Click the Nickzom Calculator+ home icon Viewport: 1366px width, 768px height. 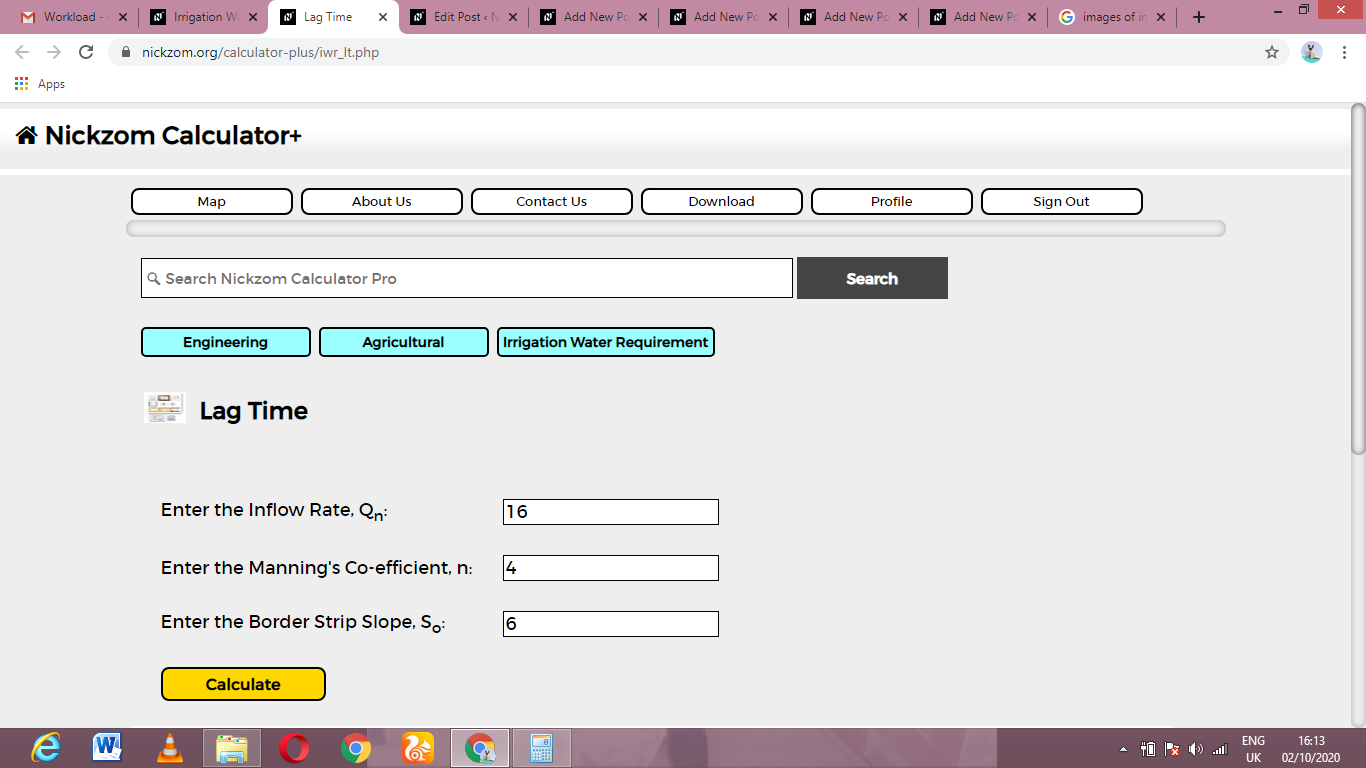27,135
